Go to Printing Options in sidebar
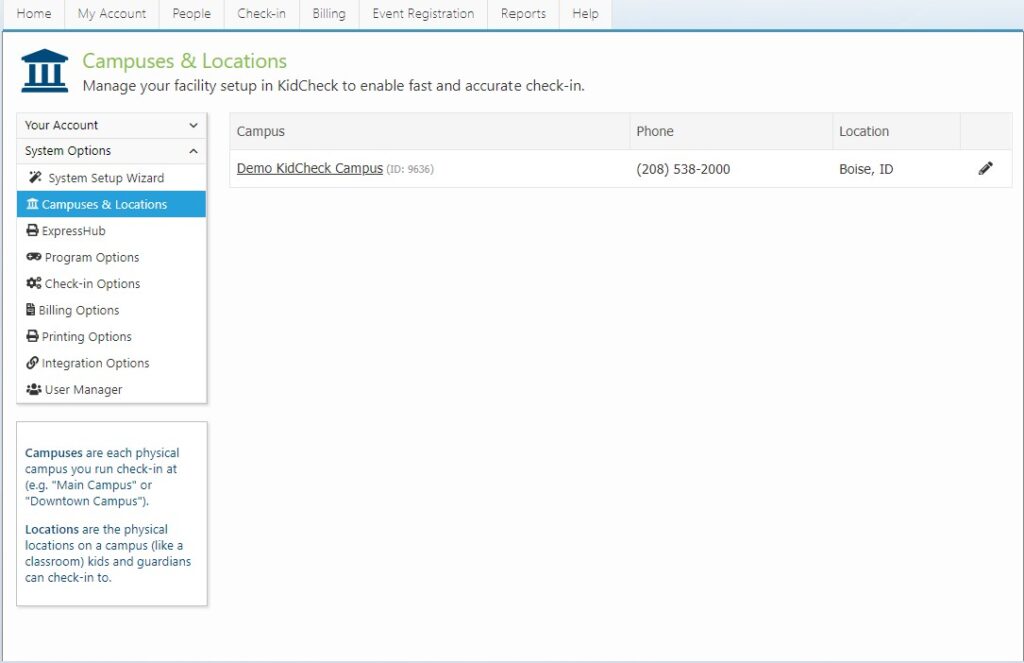Screen dimensions: 1024x663 [112, 336]
